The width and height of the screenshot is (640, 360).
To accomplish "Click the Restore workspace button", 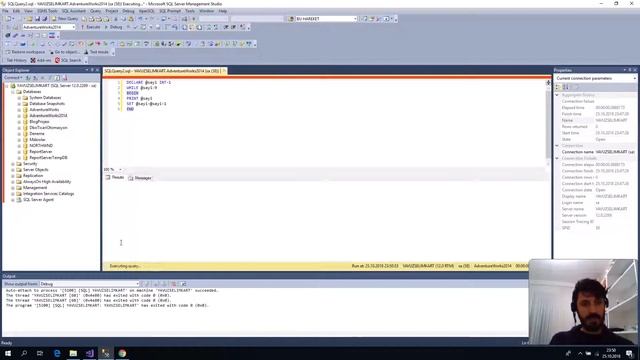I will coord(25,52).
